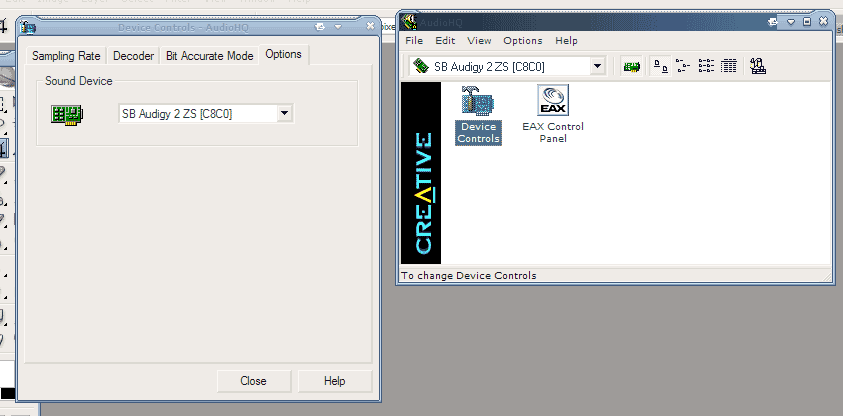The image size is (843, 416).
Task: Click the SB Audigy 2 ZS field in AudioHQ toolbar
Action: [507, 67]
